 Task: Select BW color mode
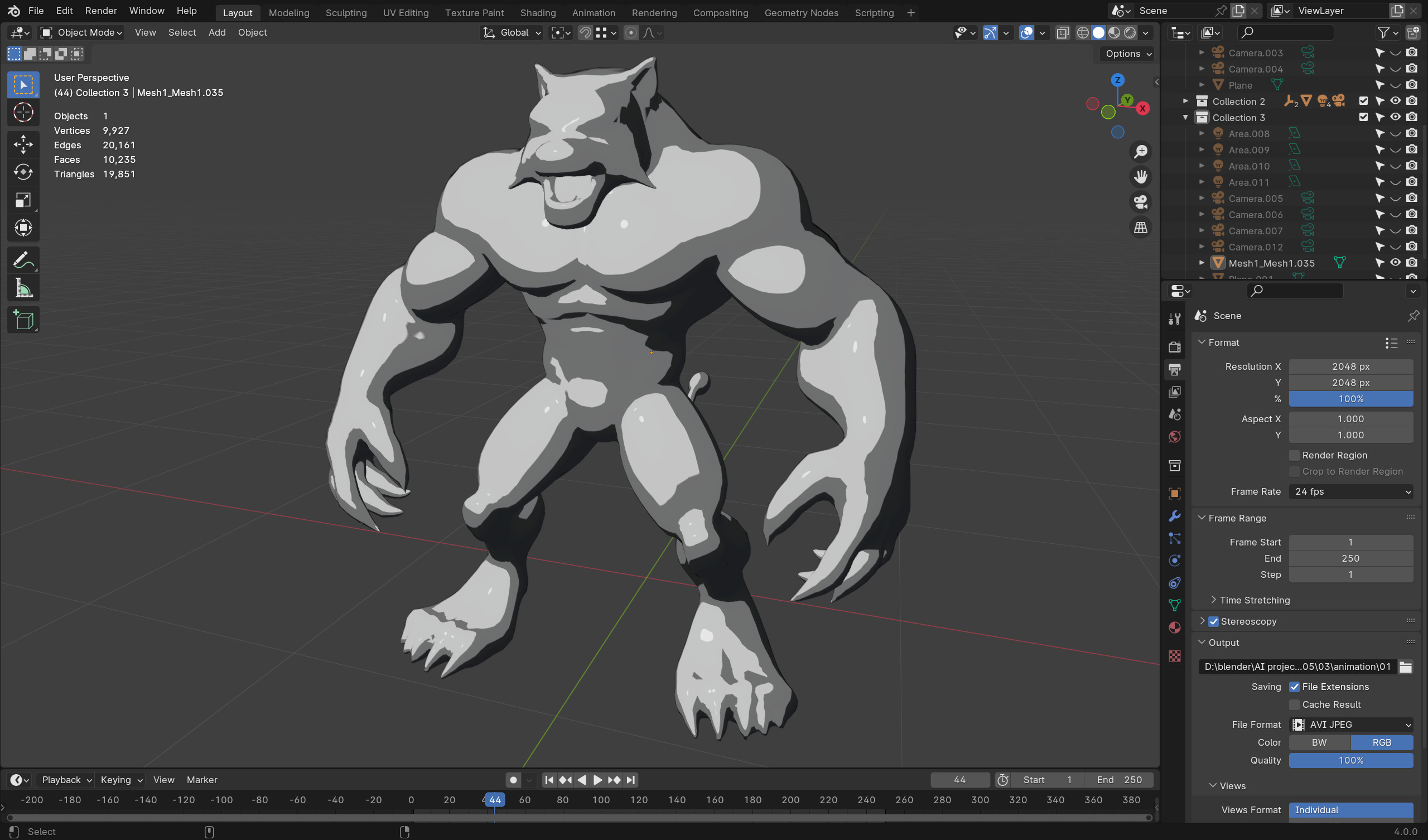[x=1319, y=742]
